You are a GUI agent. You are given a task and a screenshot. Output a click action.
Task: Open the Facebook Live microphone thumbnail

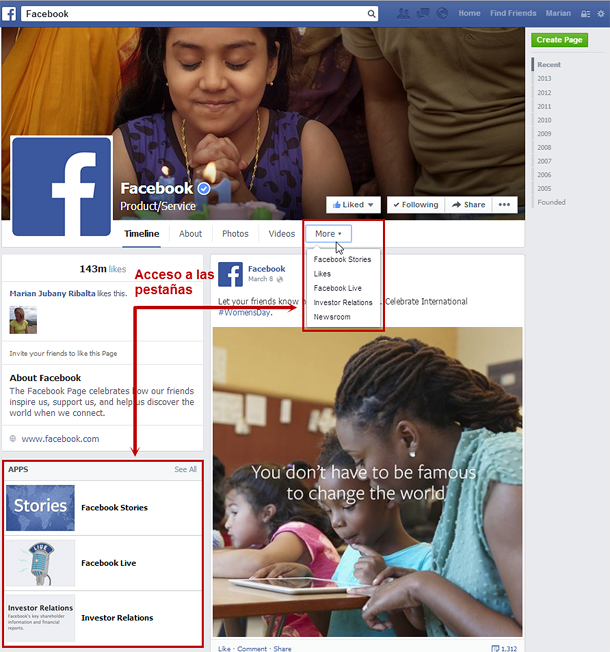40,563
